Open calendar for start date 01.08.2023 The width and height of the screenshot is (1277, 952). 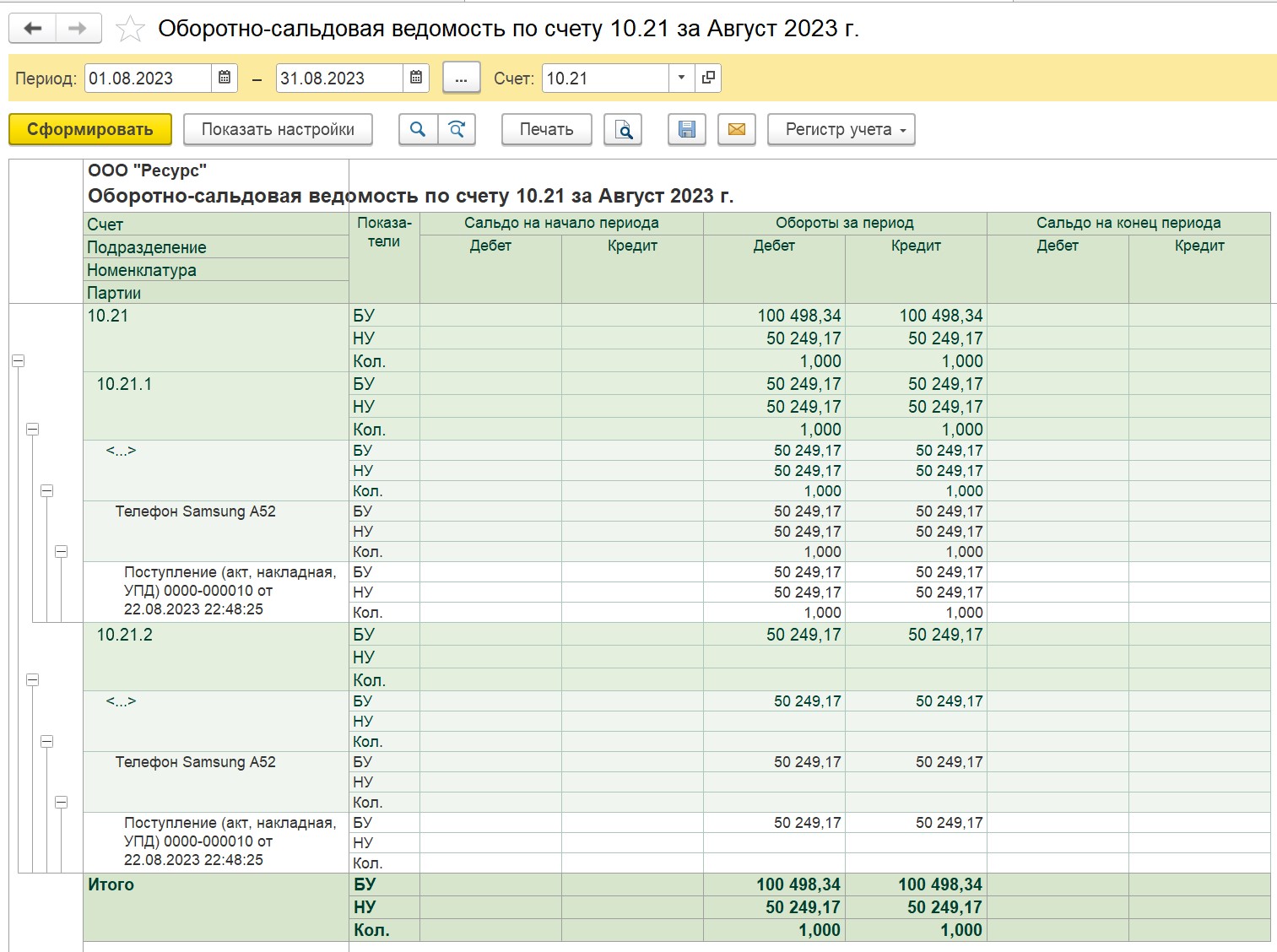pyautogui.click(x=225, y=78)
